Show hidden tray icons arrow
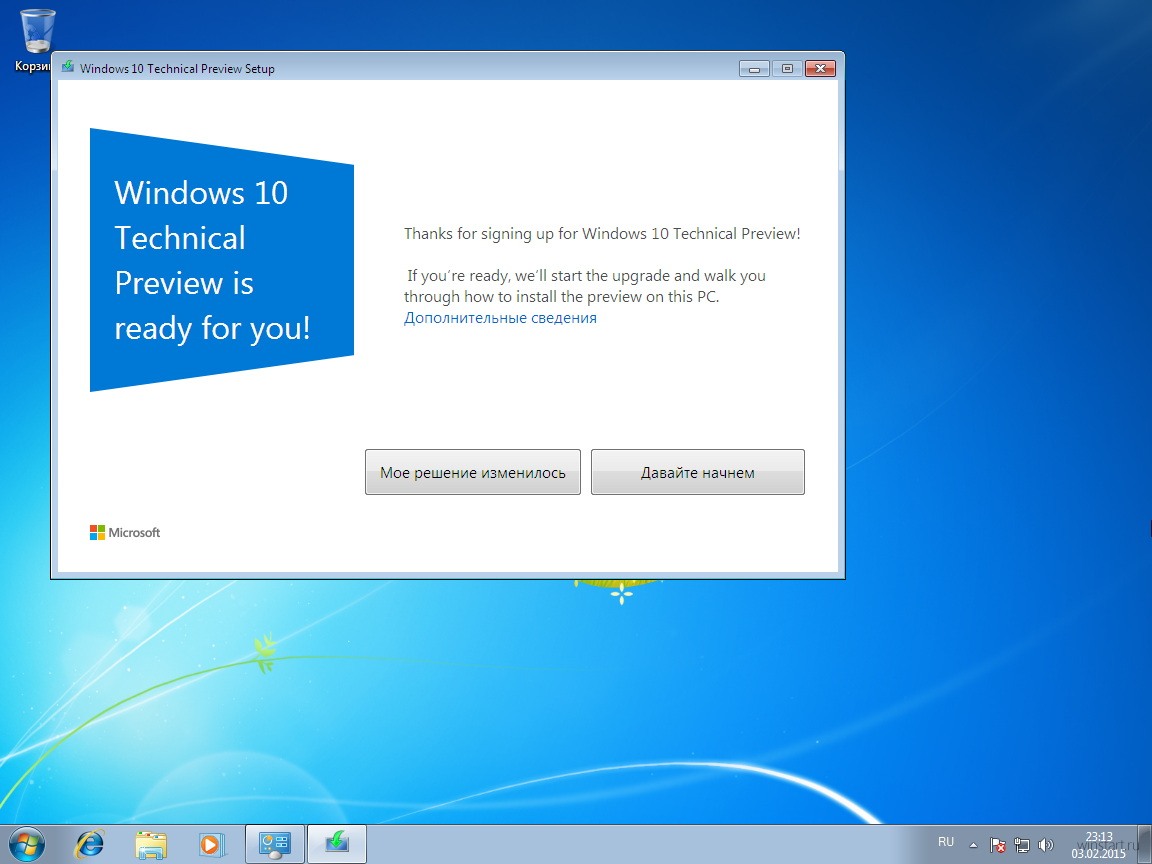Viewport: 1152px width, 864px height. 973,845
